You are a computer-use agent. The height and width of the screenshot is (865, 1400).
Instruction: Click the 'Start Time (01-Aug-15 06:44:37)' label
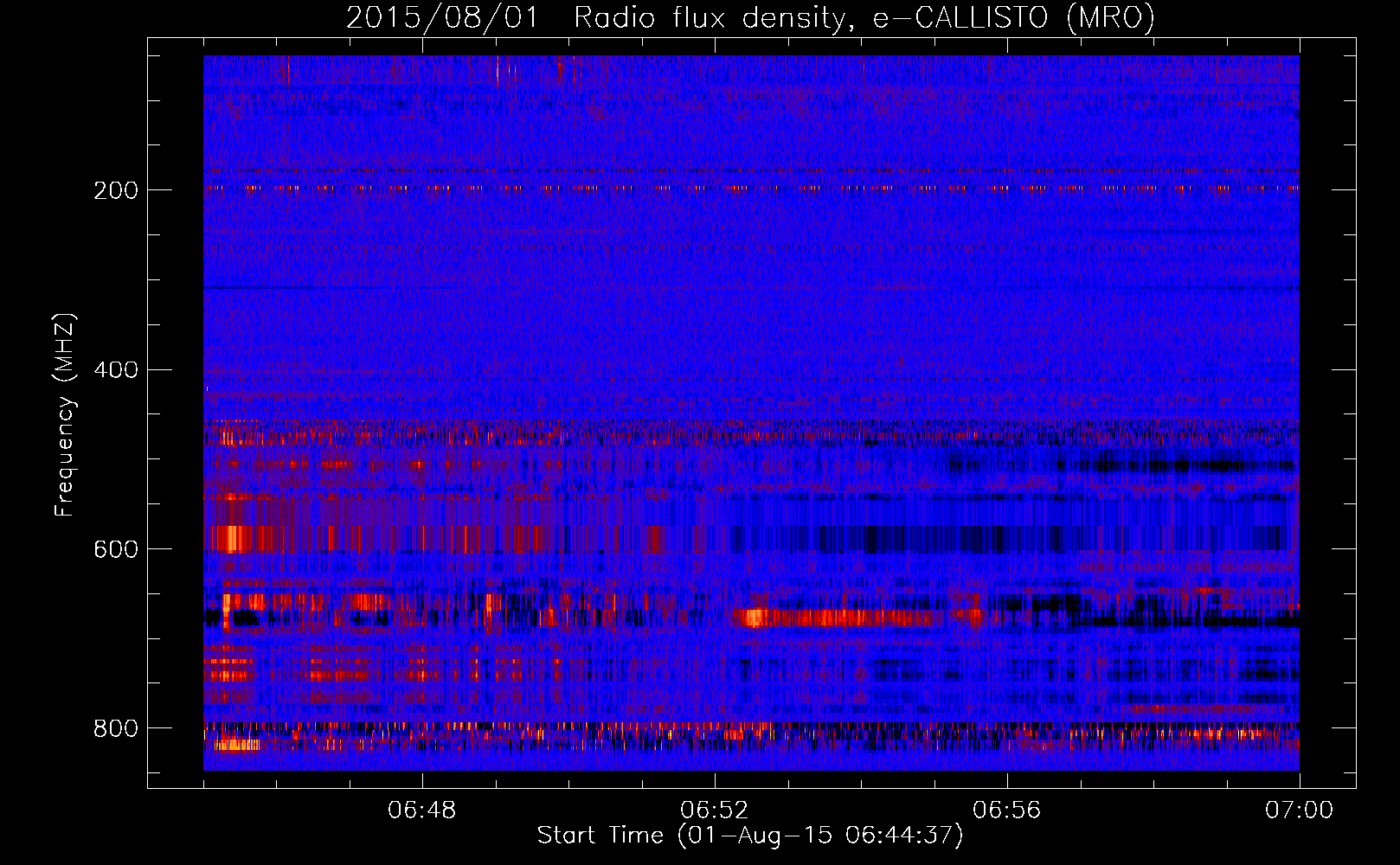tap(750, 836)
